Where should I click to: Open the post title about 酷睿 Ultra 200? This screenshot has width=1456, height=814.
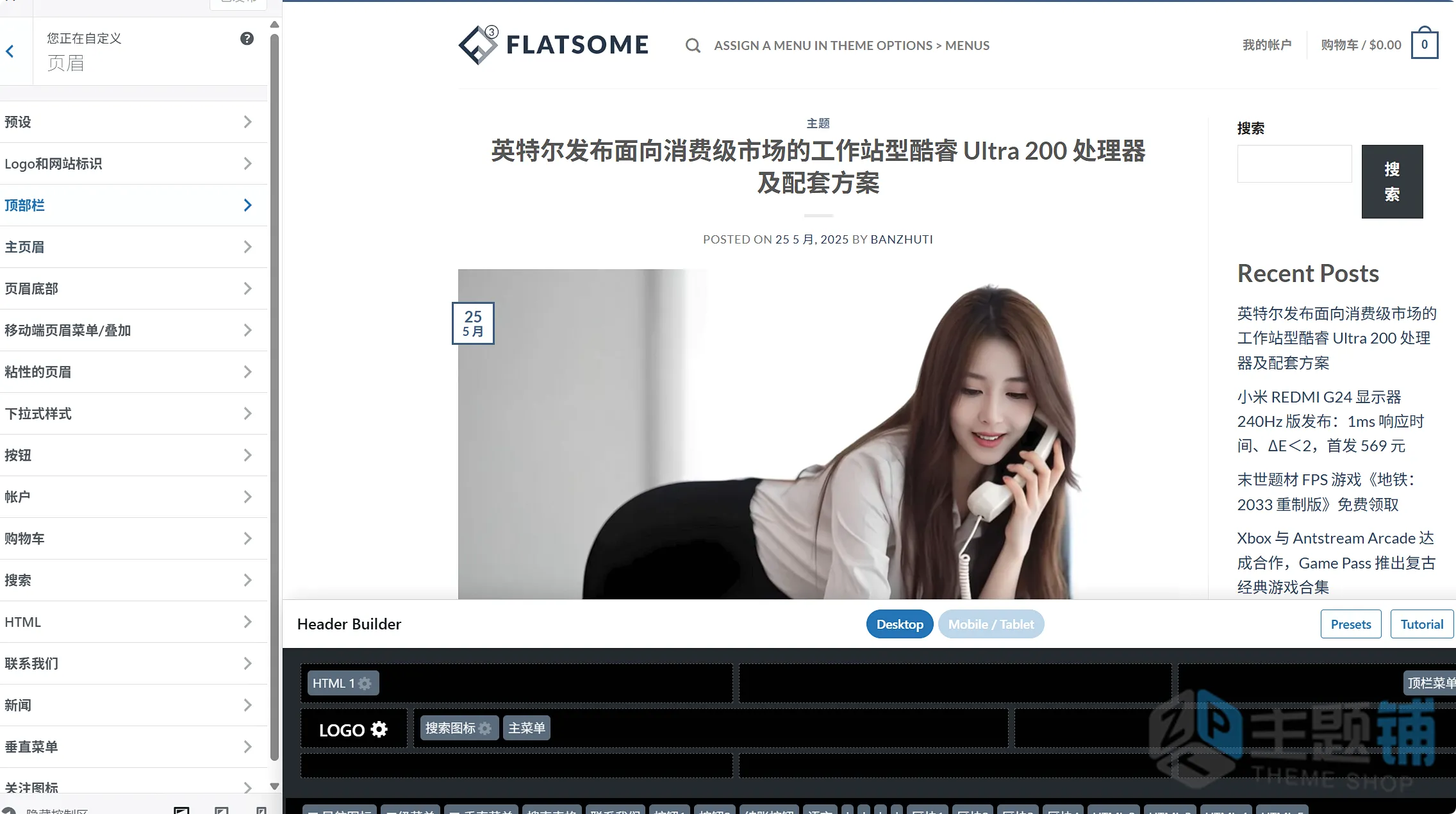pyautogui.click(x=818, y=167)
